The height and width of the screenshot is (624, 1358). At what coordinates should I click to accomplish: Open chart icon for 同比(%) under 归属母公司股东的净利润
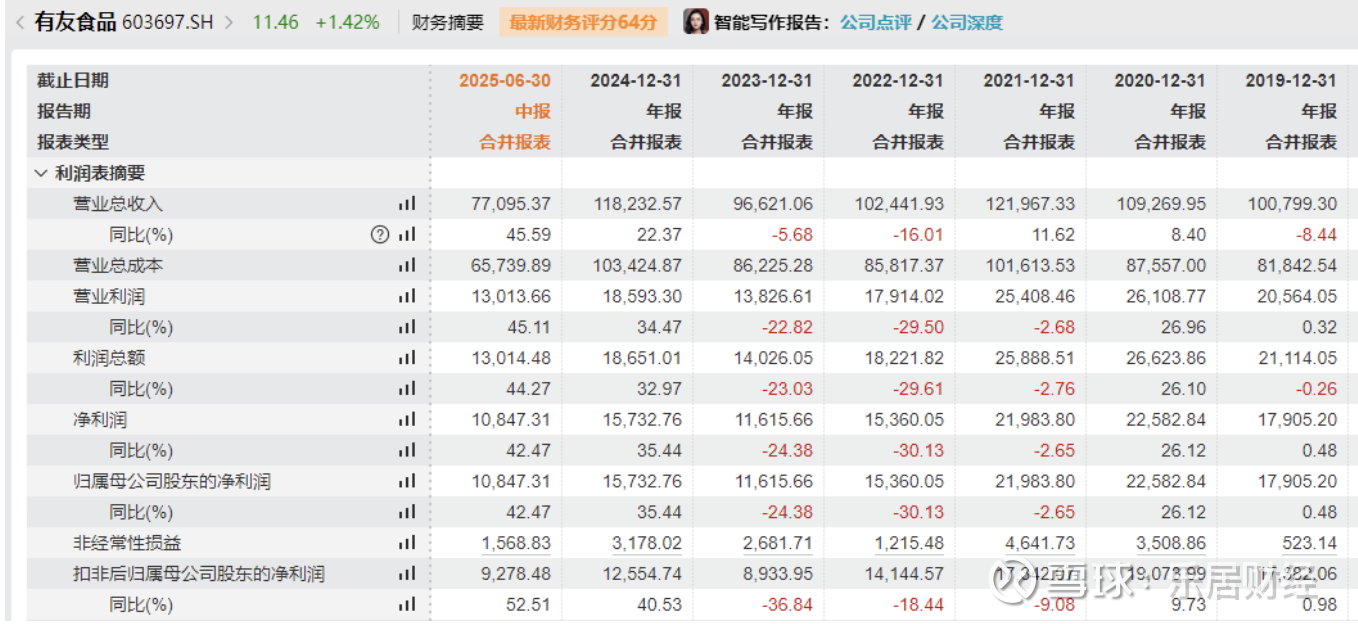coord(406,512)
